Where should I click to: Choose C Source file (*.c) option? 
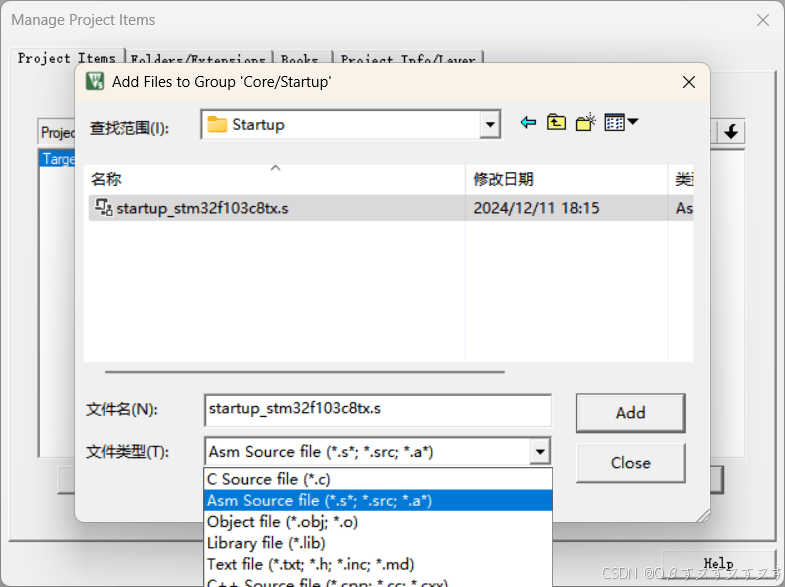[x=378, y=479]
